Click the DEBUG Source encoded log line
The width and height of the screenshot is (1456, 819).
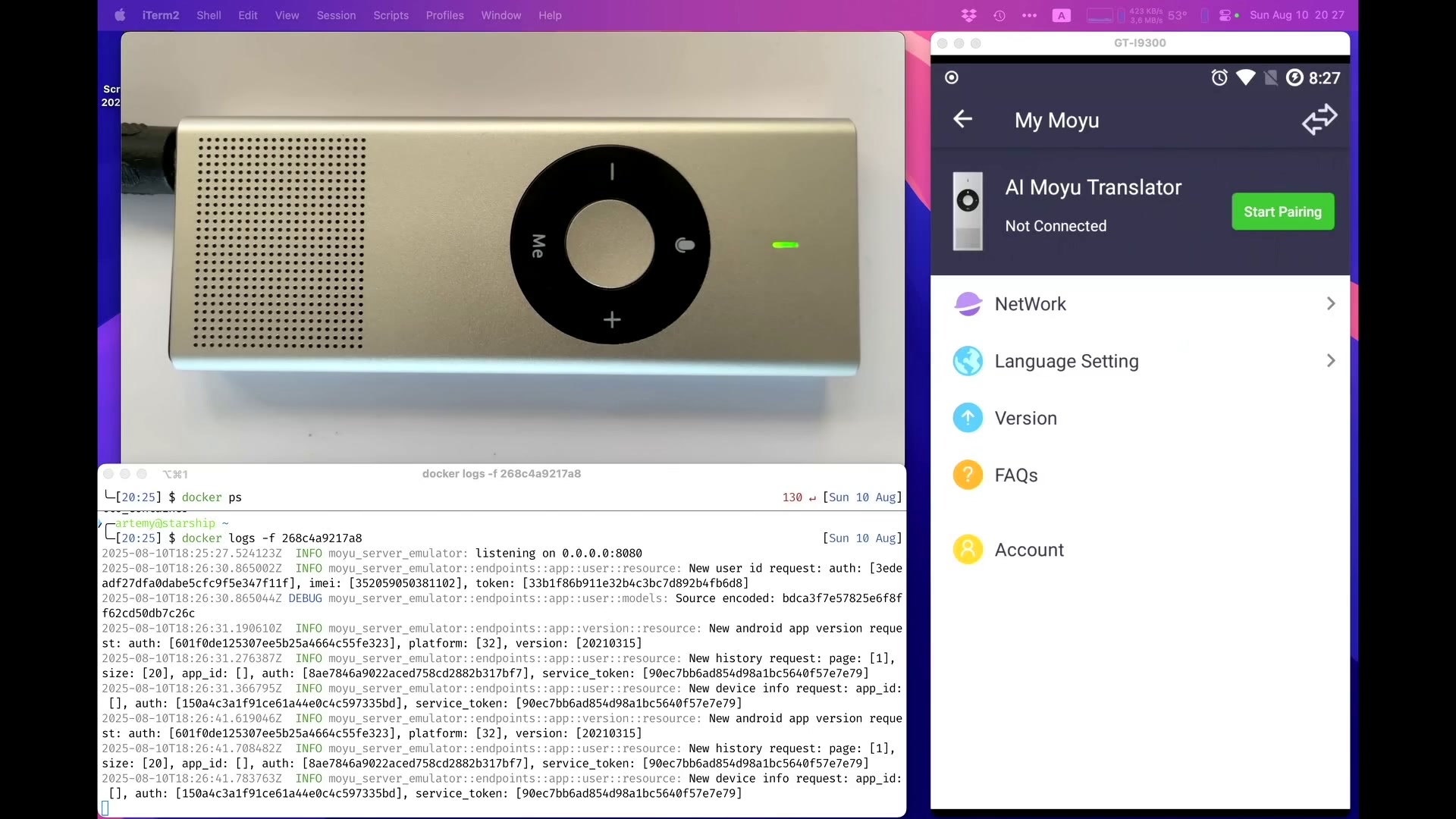[x=502, y=606]
